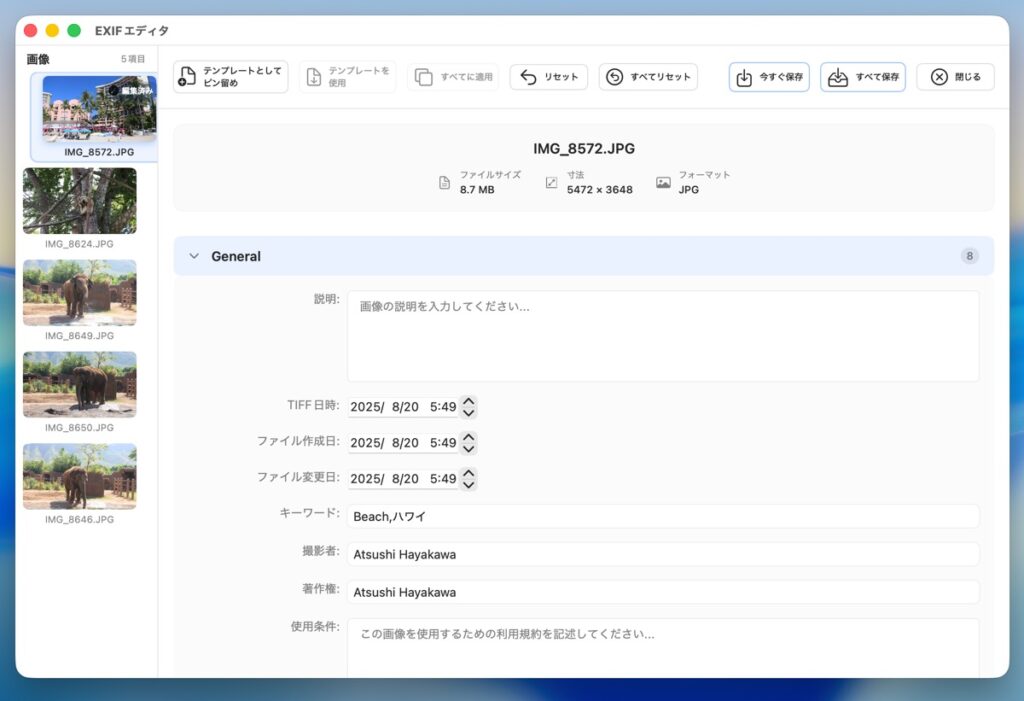Image resolution: width=1024 pixels, height=701 pixels.
Task: Click the pin as template icon
Action: tap(187, 77)
